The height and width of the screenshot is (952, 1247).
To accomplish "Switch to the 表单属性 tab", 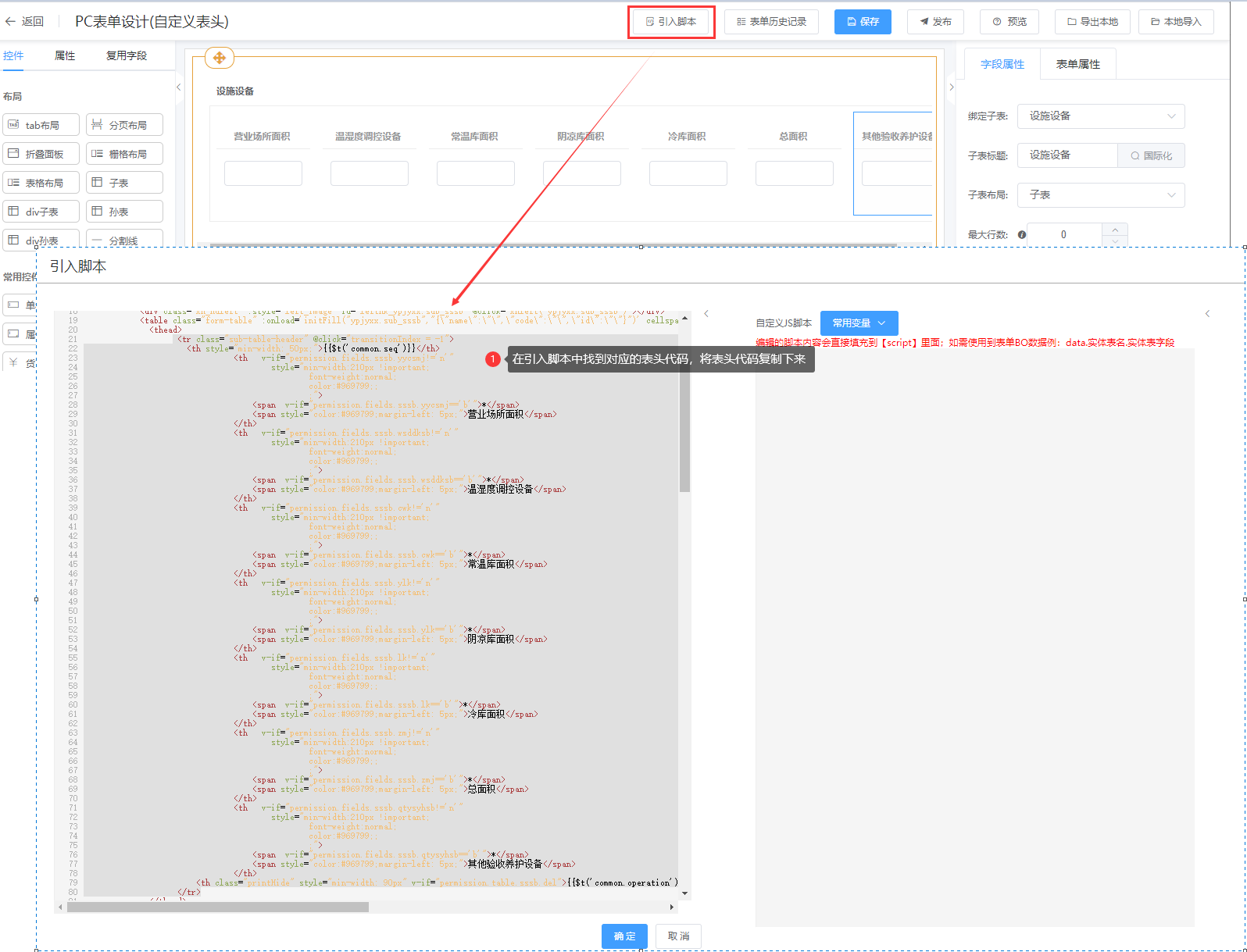I will [1077, 64].
